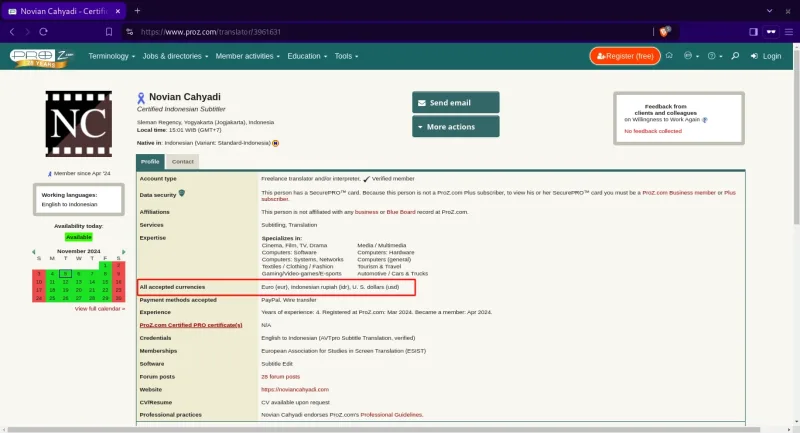Go to previous month in calendar
This screenshot has width=800, height=433.
34,251
